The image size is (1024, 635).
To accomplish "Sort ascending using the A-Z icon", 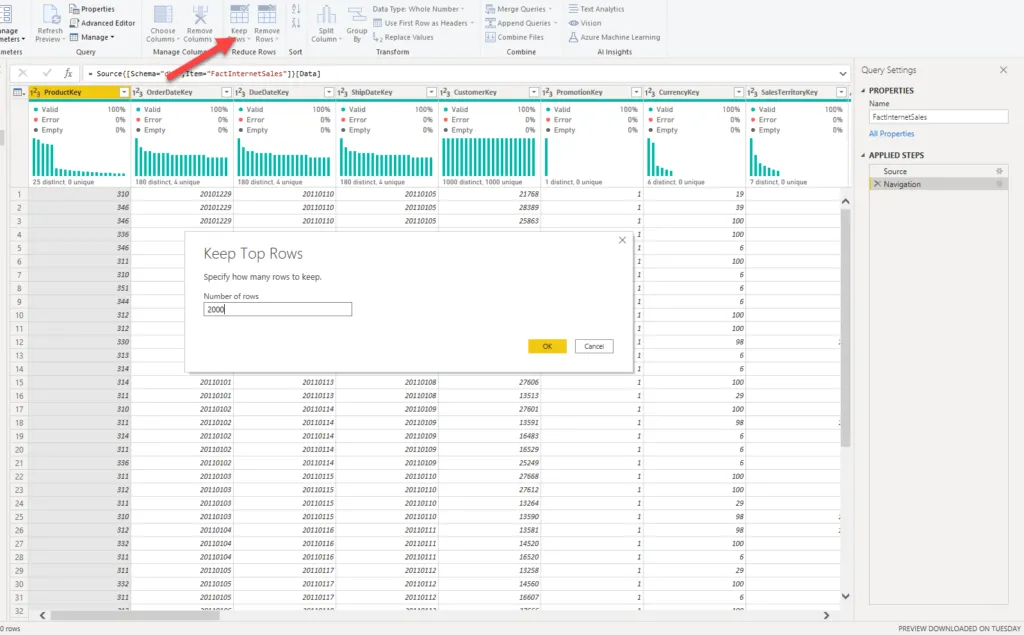I will click(x=296, y=9).
